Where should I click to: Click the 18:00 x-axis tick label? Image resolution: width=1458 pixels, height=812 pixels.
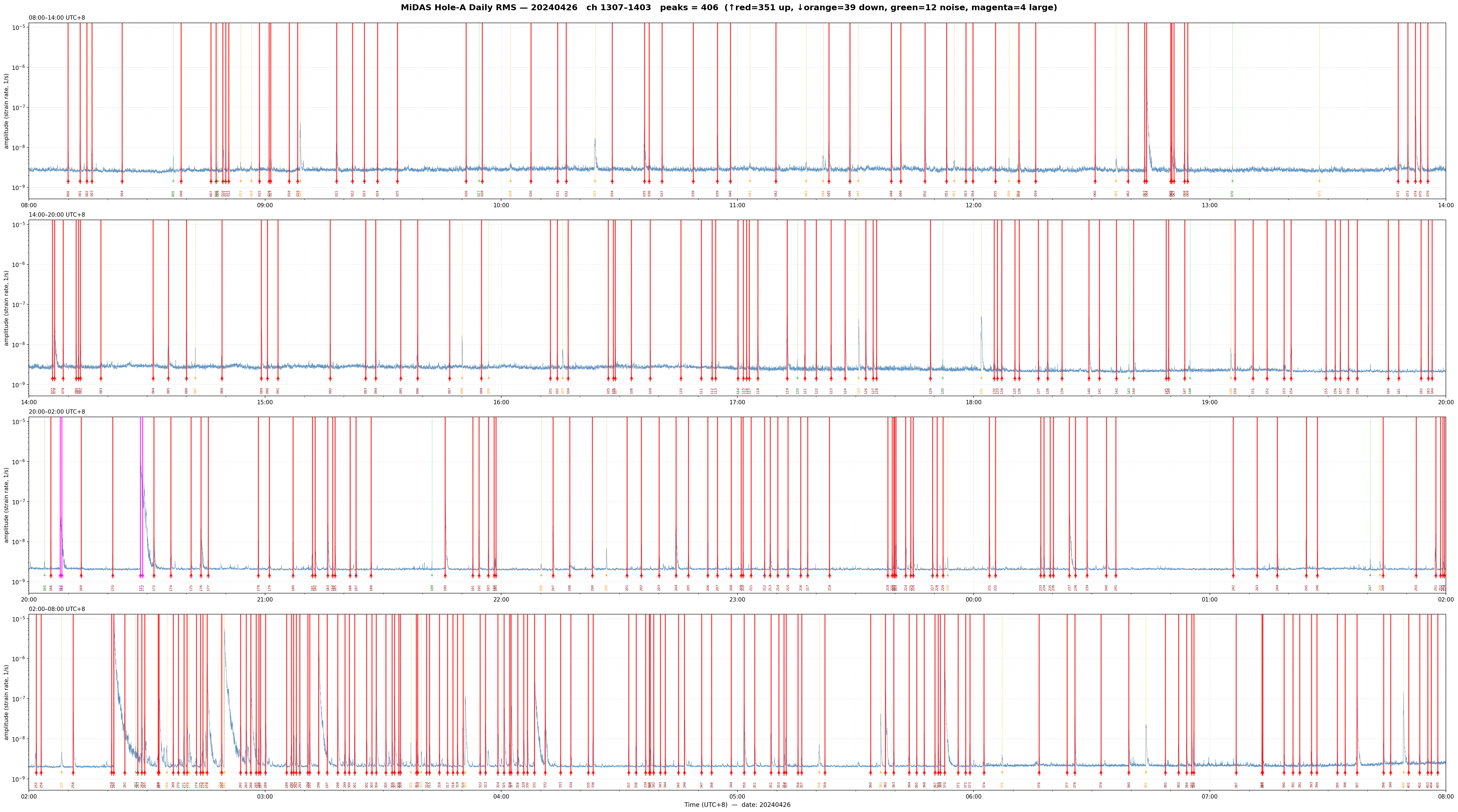(x=974, y=402)
